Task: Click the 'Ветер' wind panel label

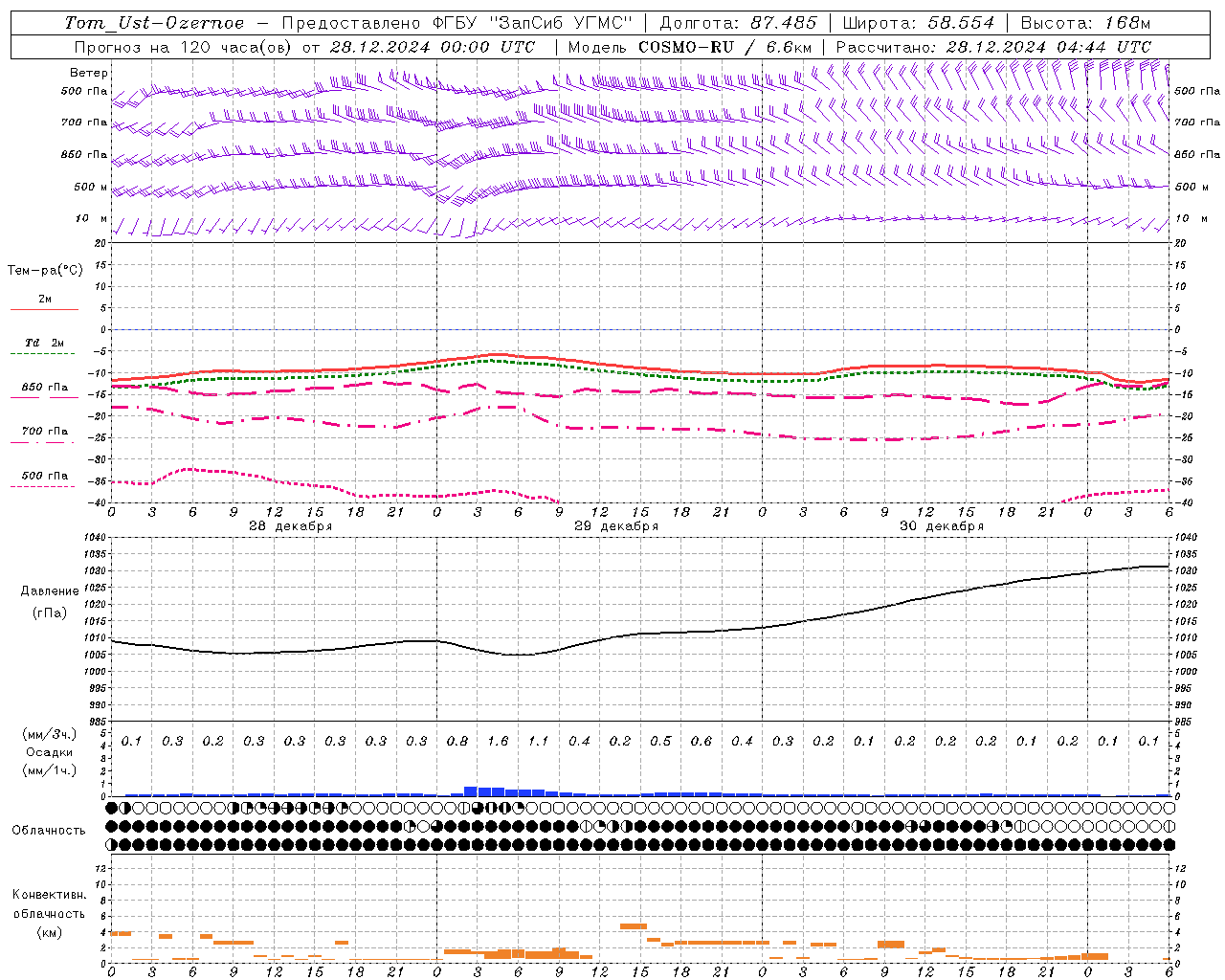Action: point(89,73)
